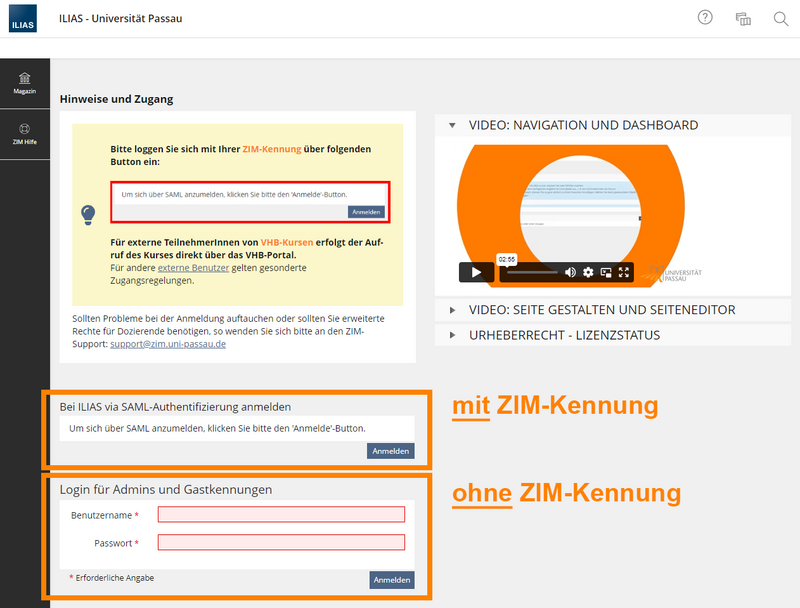The image size is (800, 608).
Task: Click 'Bei ILIAS via SAML-Authentifizierung anmelden' heading
Action: pyautogui.click(x=176, y=407)
